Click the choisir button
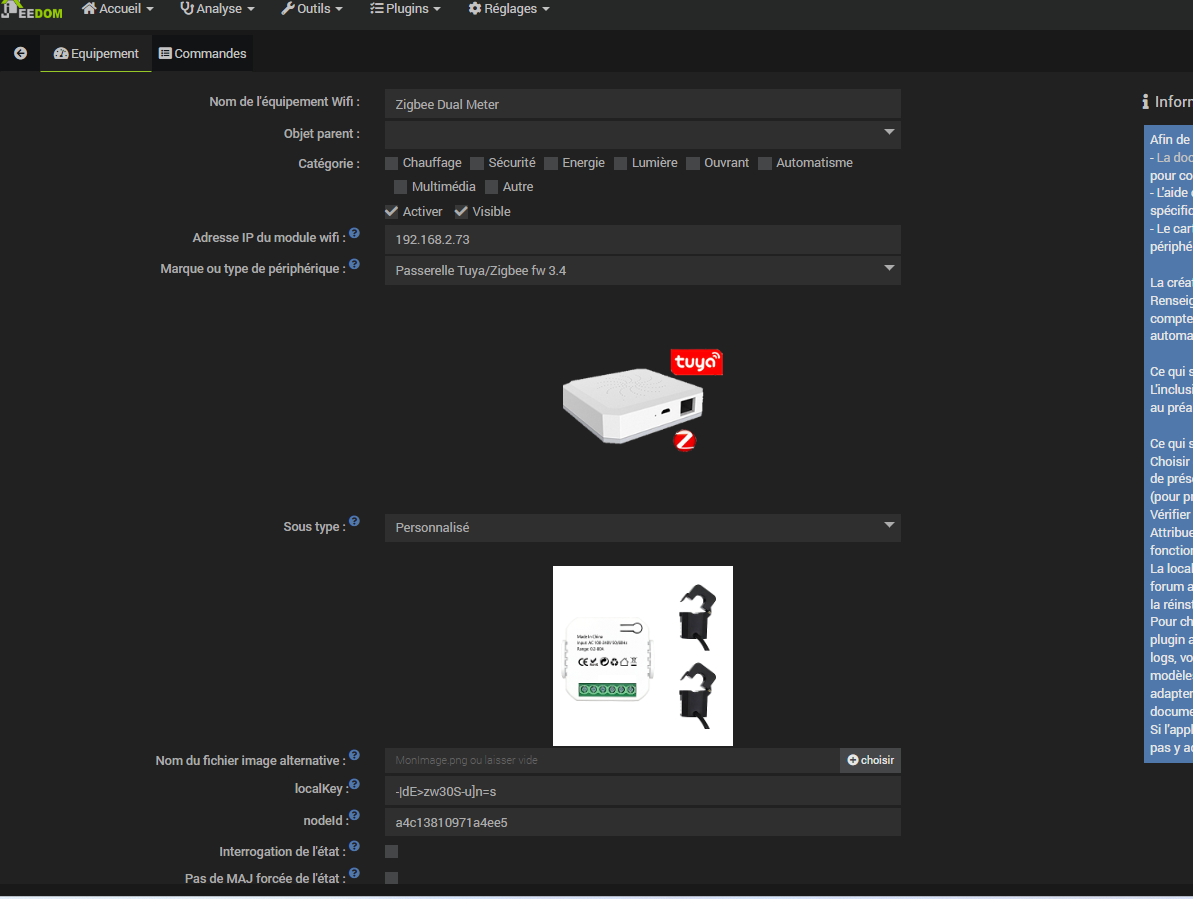This screenshot has width=1193, height=899. [870, 760]
